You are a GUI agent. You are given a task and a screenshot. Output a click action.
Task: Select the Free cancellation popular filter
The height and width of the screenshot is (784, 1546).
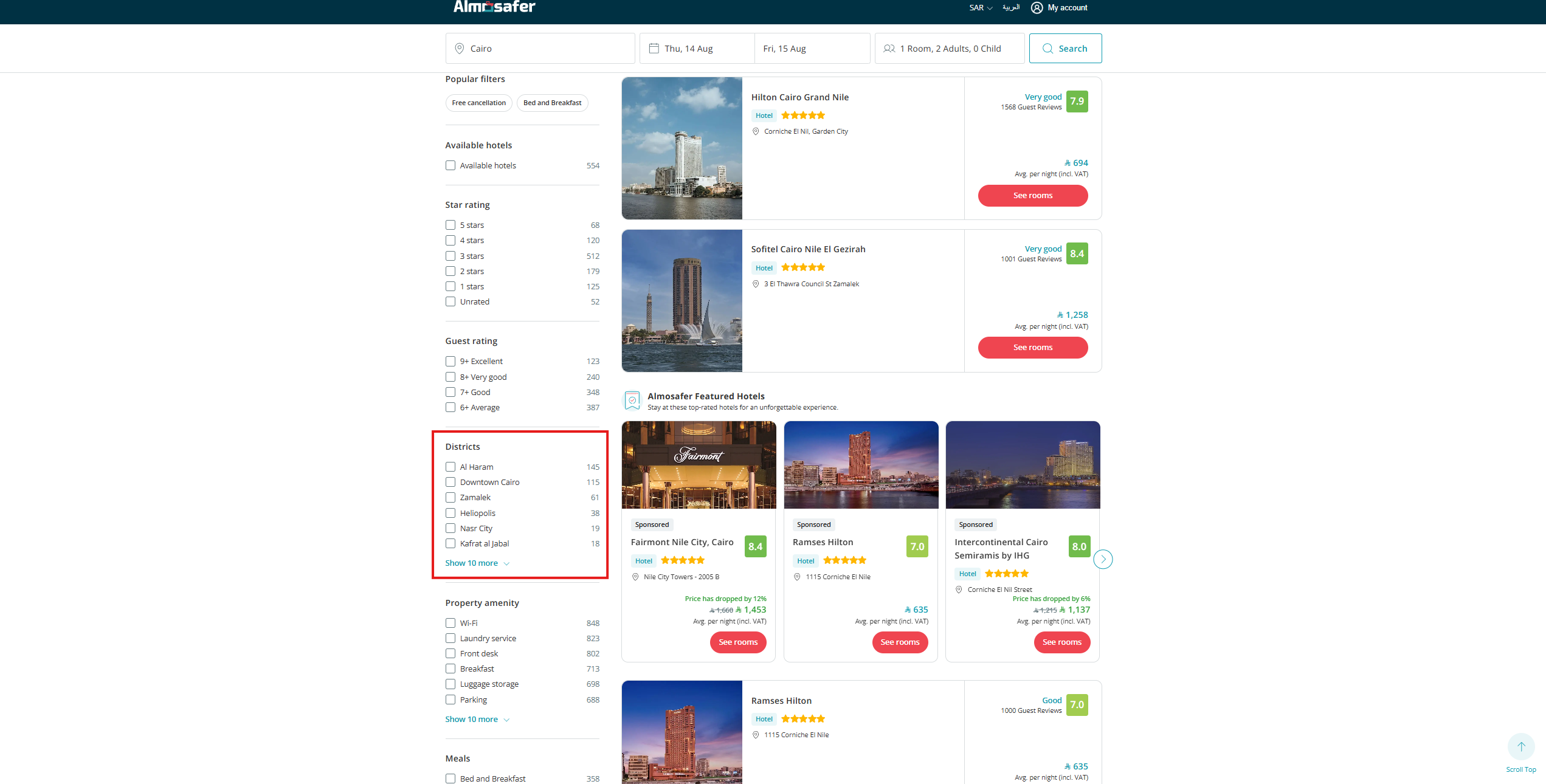tap(478, 103)
